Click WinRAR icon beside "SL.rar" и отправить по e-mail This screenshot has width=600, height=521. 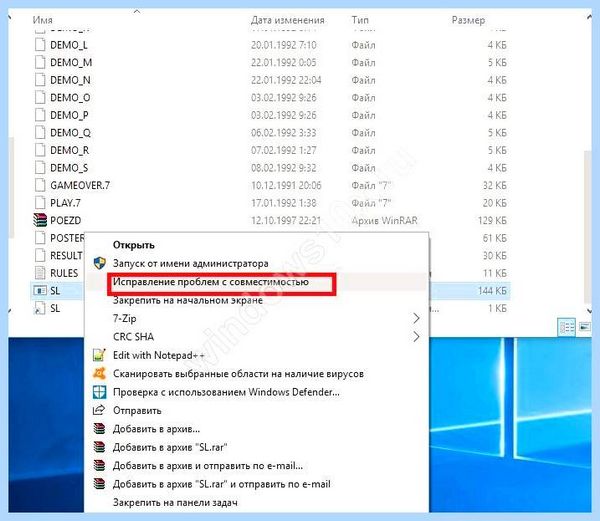(x=99, y=484)
